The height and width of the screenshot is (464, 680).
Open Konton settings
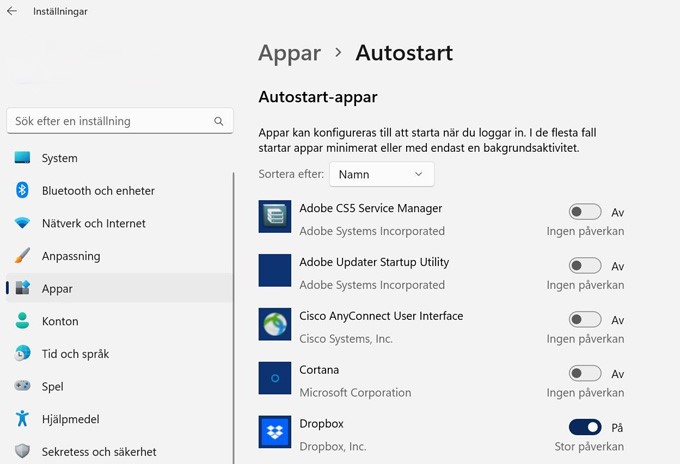[119, 321]
